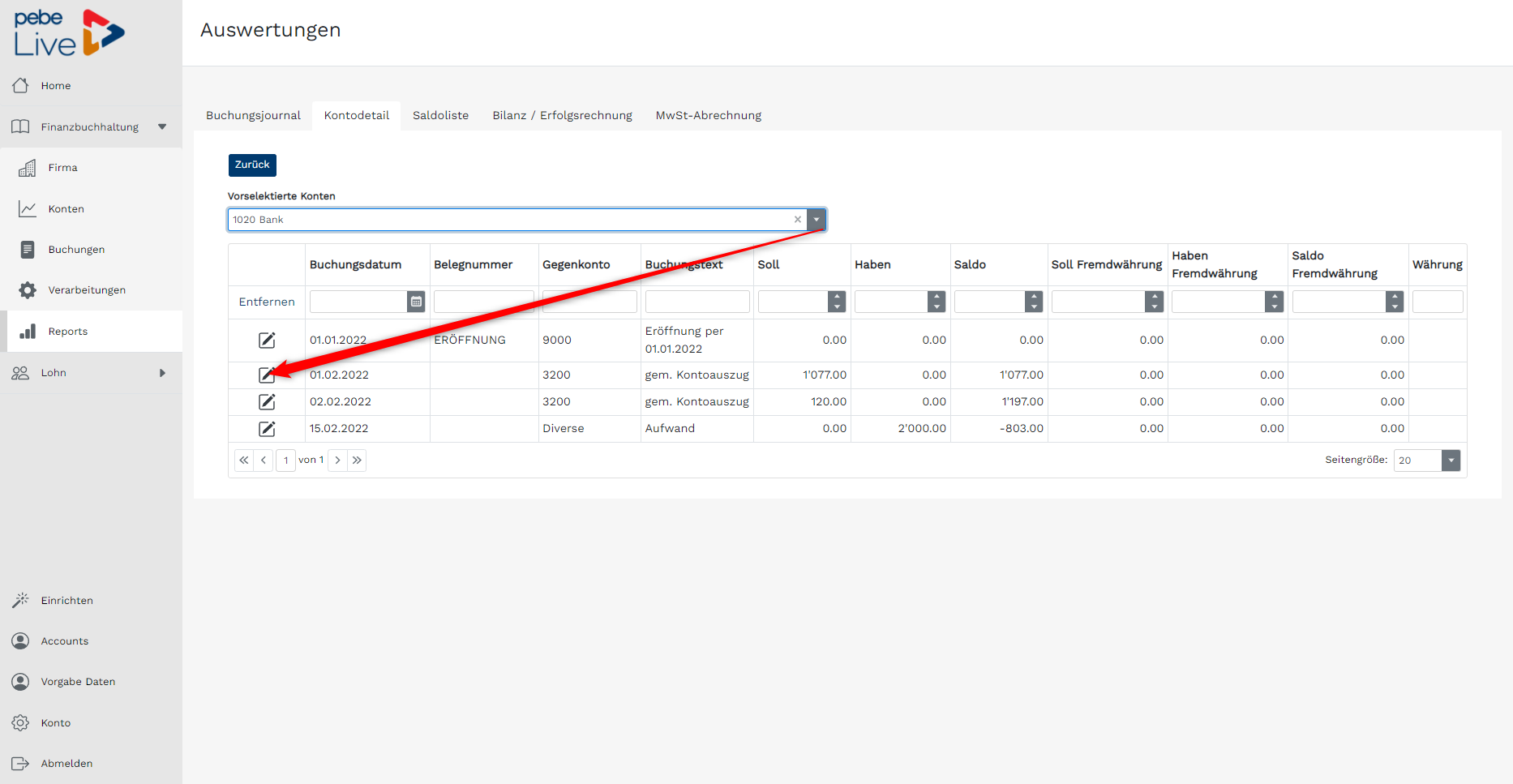Click the Zurück button
This screenshot has width=1513, height=784.
[x=252, y=165]
